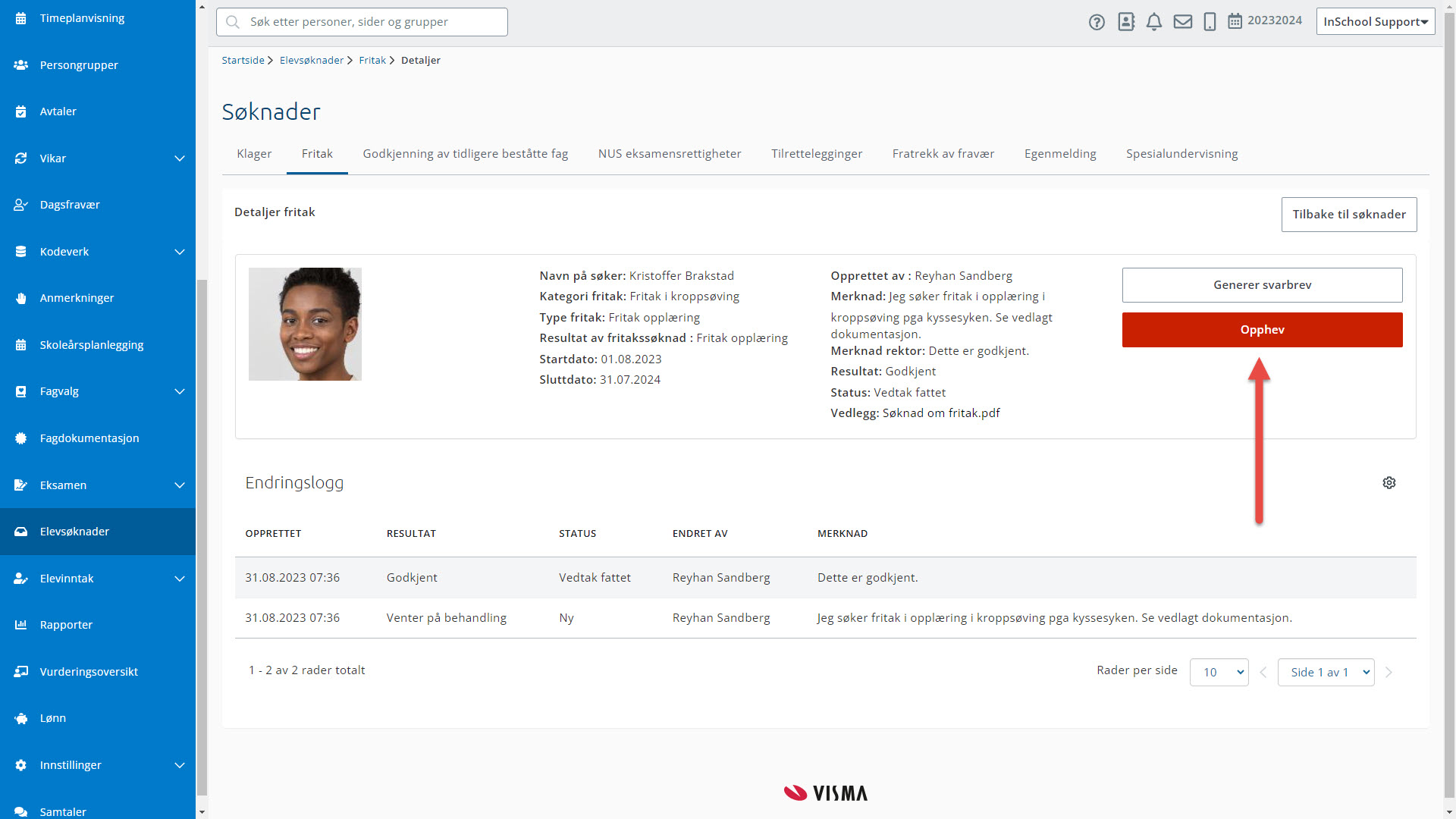Click the OPPRETTET column header

273,534
